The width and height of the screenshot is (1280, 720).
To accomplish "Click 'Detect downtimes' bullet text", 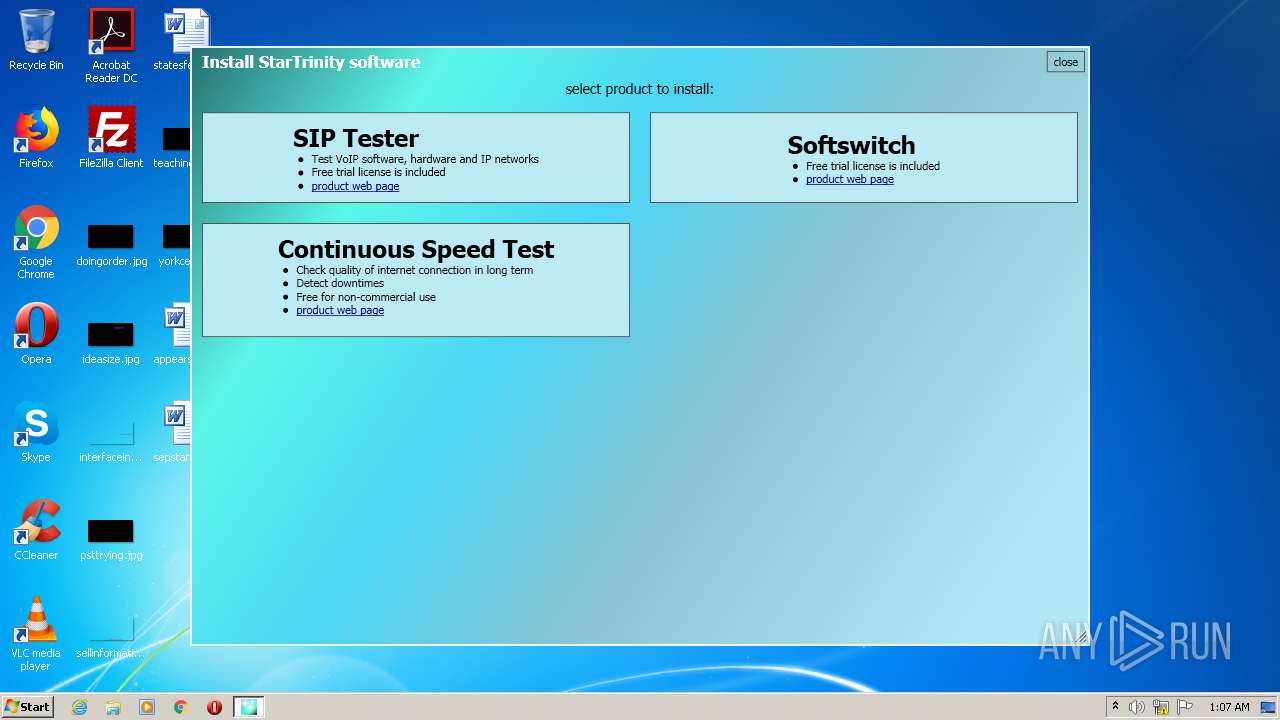I will pos(340,283).
